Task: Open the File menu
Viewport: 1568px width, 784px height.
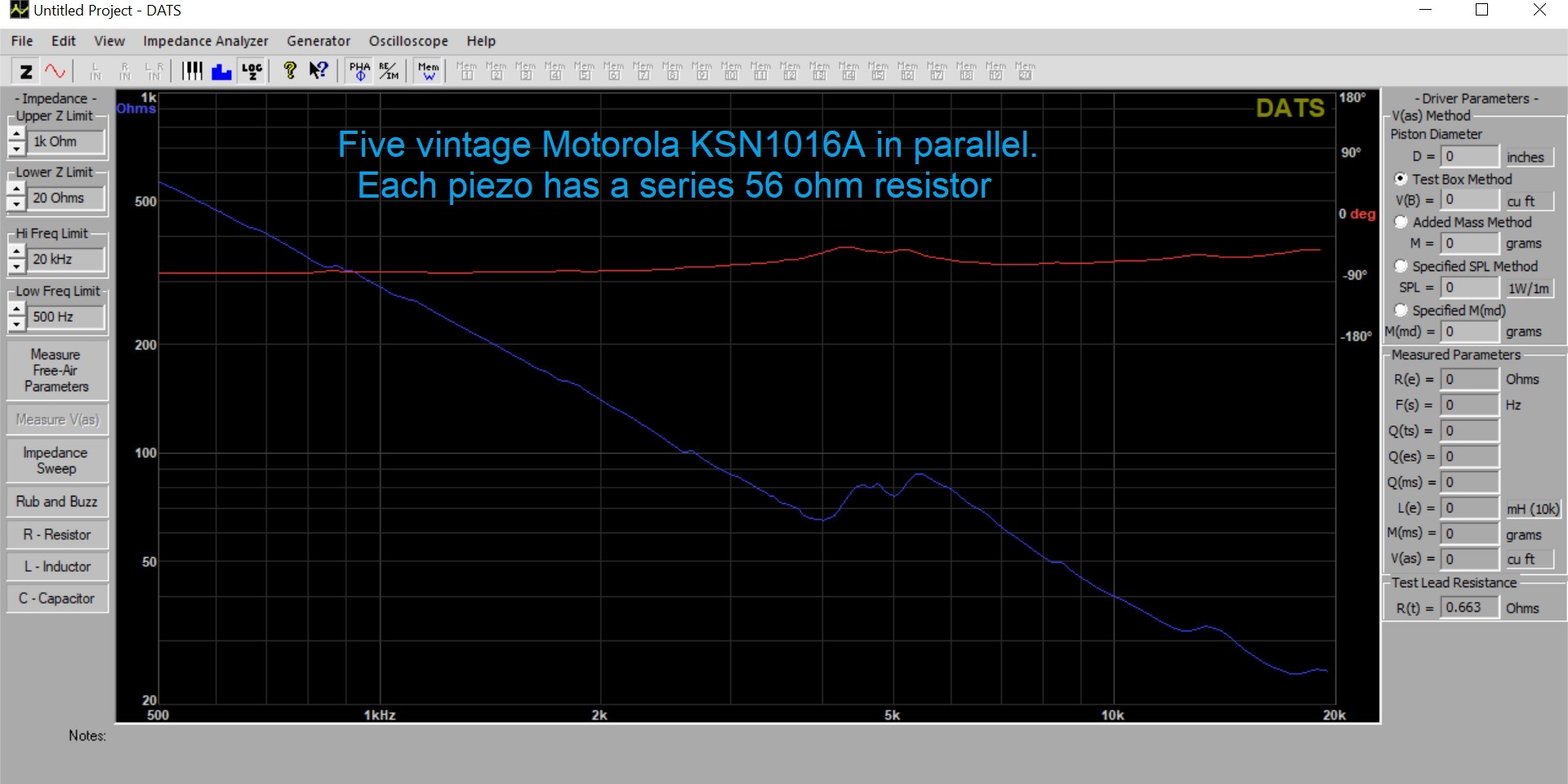Action: (22, 41)
